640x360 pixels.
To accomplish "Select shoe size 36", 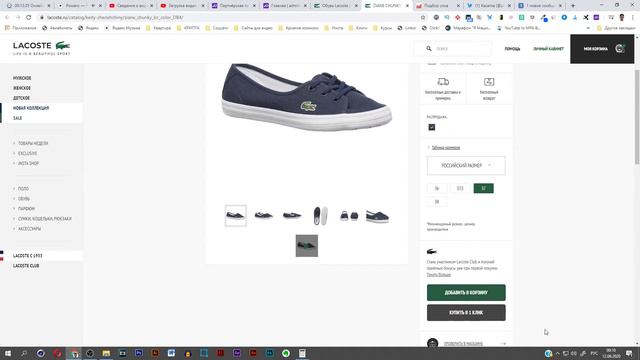I will [437, 188].
